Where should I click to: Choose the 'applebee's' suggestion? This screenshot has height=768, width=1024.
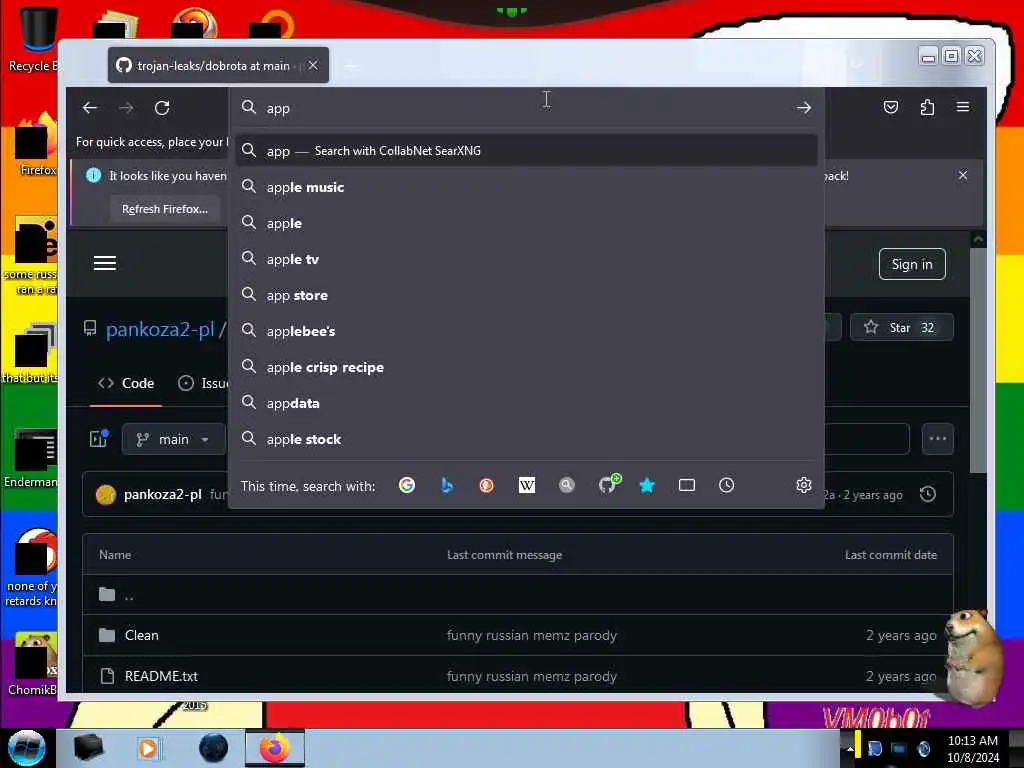point(526,331)
